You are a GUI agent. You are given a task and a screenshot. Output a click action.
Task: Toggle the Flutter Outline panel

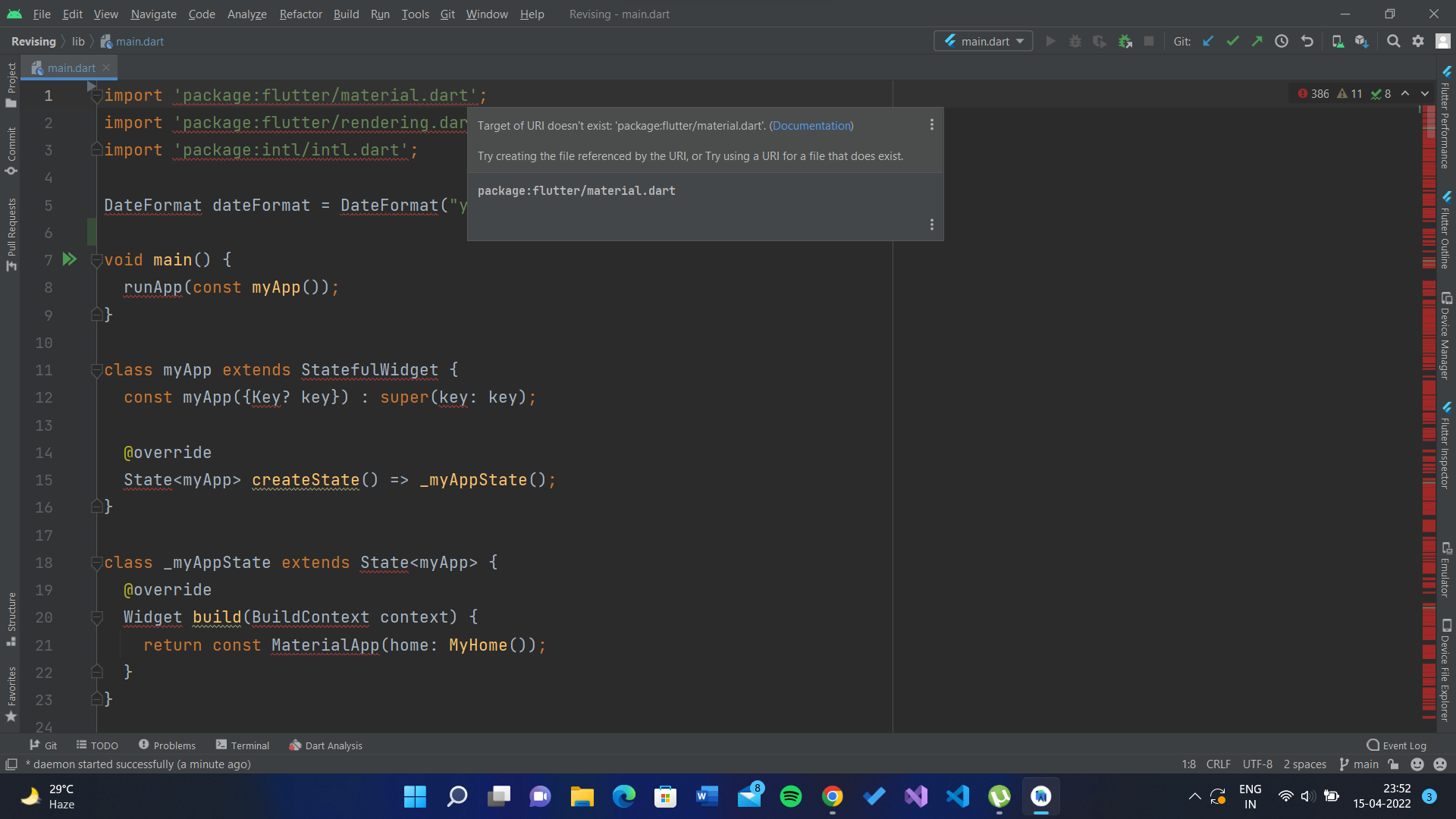click(1445, 231)
